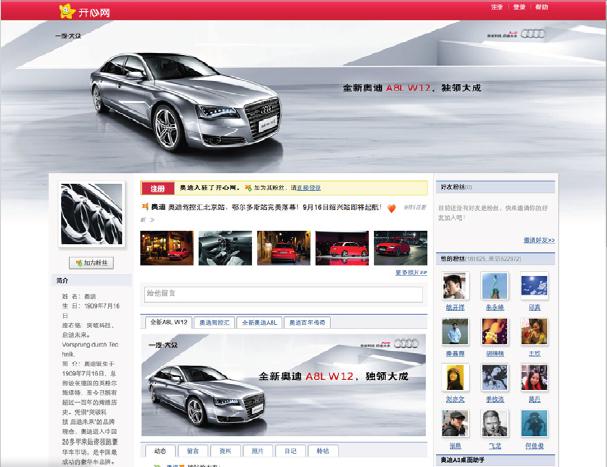Select the 全新A8L W12 tab
This screenshot has height=467, width=607.
(168, 322)
